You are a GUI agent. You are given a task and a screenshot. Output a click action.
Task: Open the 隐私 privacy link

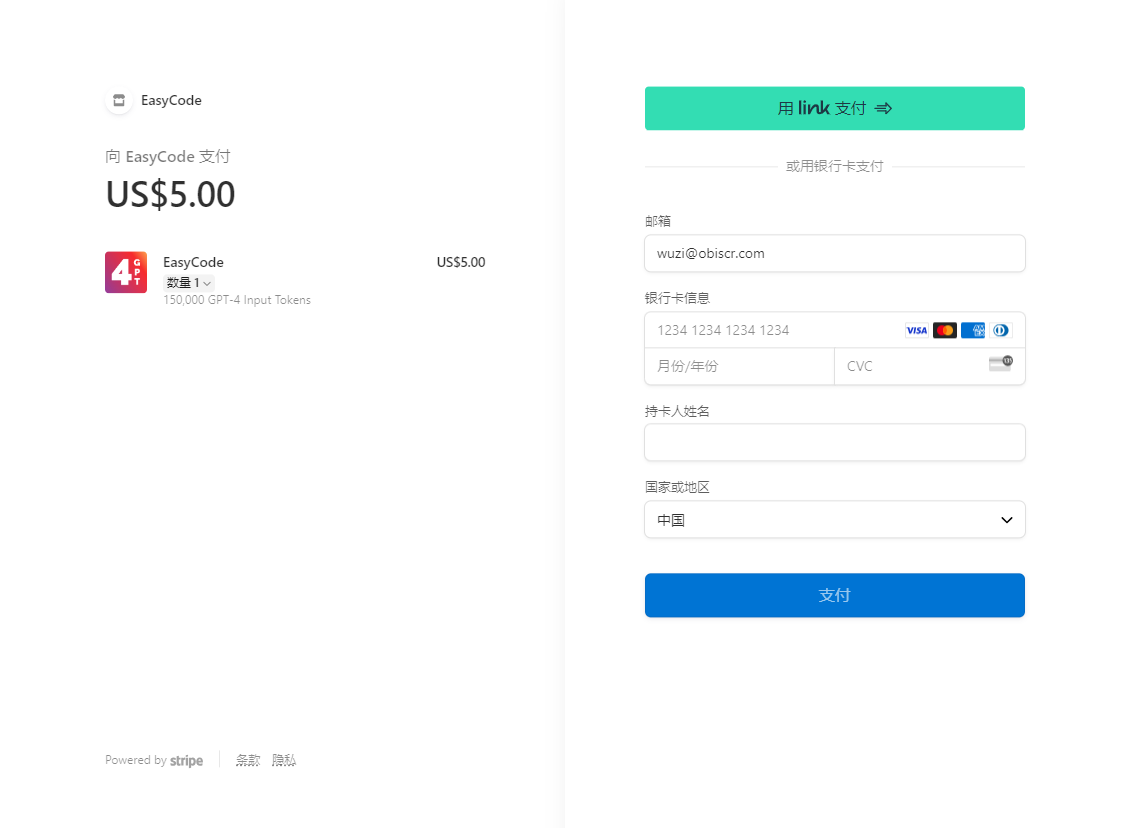[284, 761]
